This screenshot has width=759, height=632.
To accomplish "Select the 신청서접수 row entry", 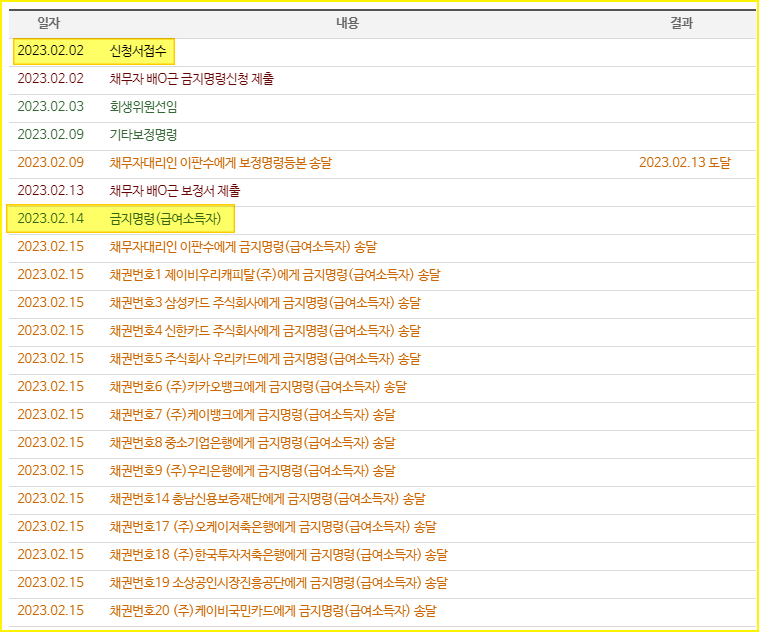I will [138, 50].
